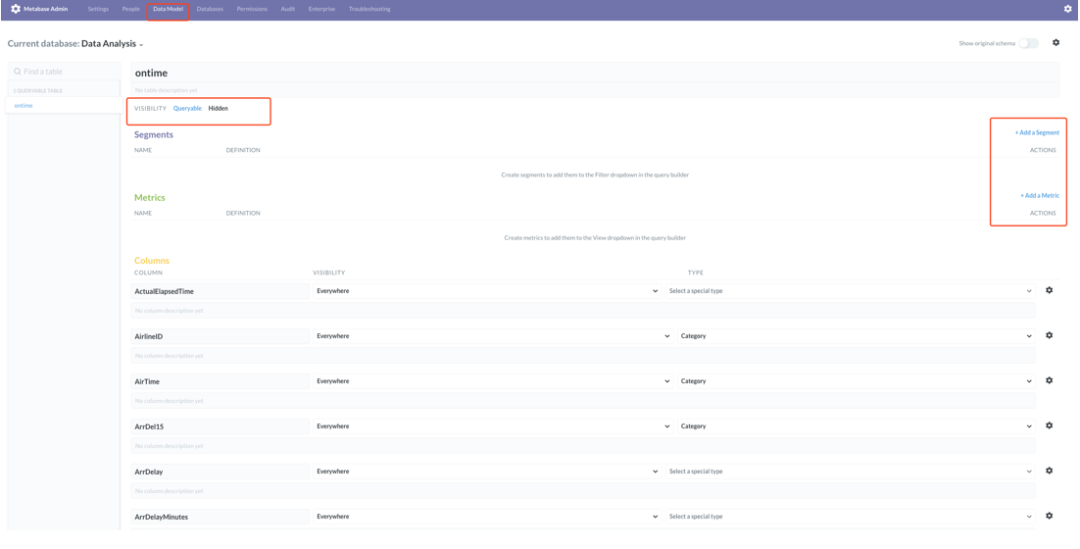This screenshot has height=549, width=1080.
Task: Edit the AirTime column name field
Action: click(x=220, y=382)
